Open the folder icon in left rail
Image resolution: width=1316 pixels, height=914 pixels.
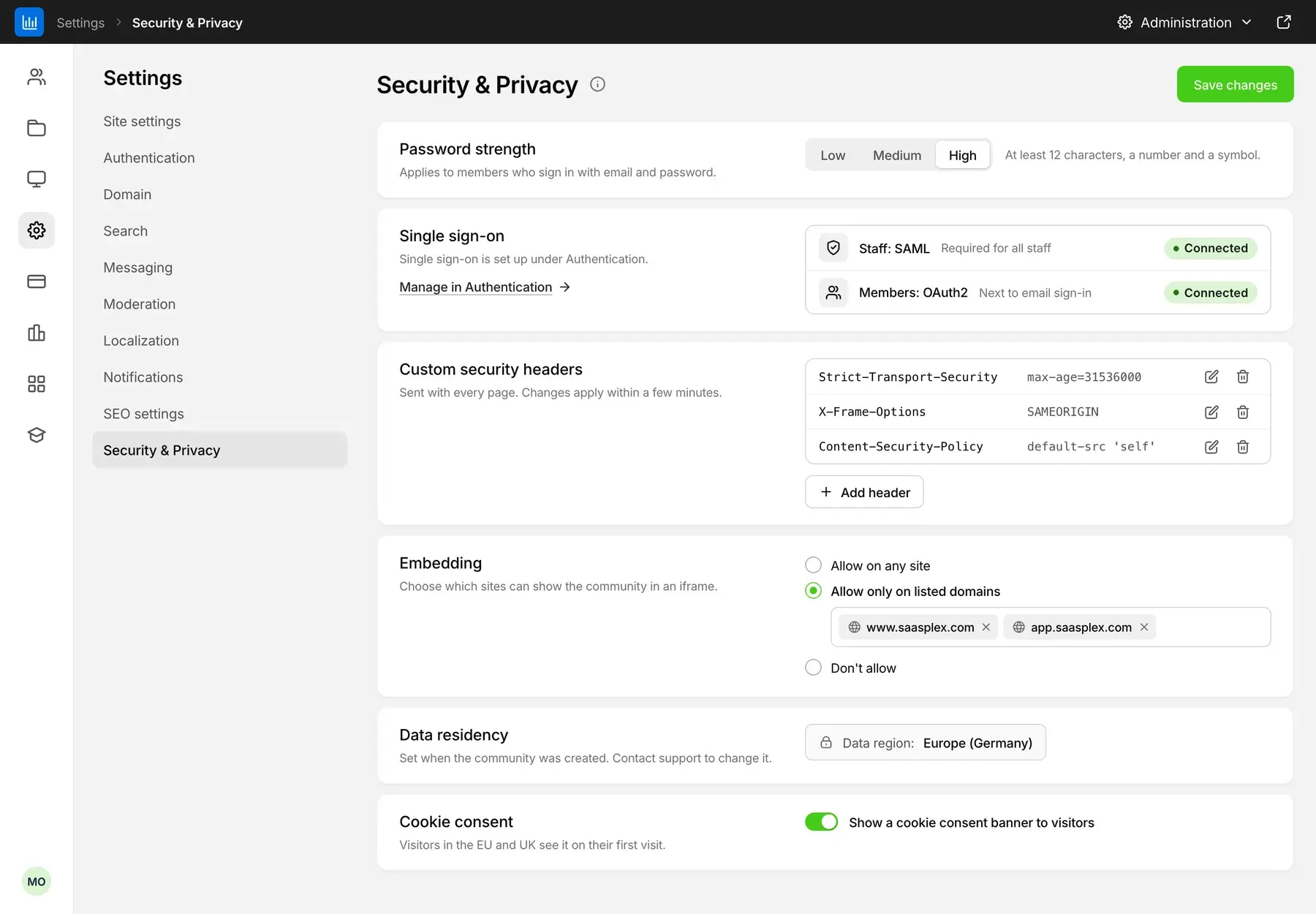(37, 128)
